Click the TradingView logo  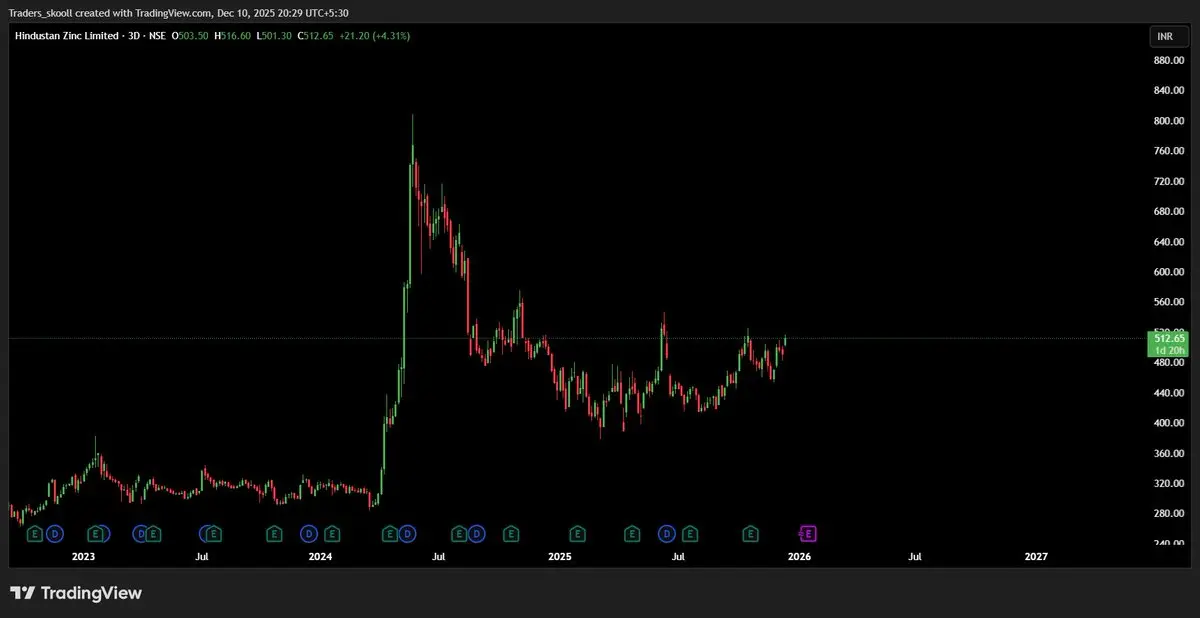(x=76, y=593)
